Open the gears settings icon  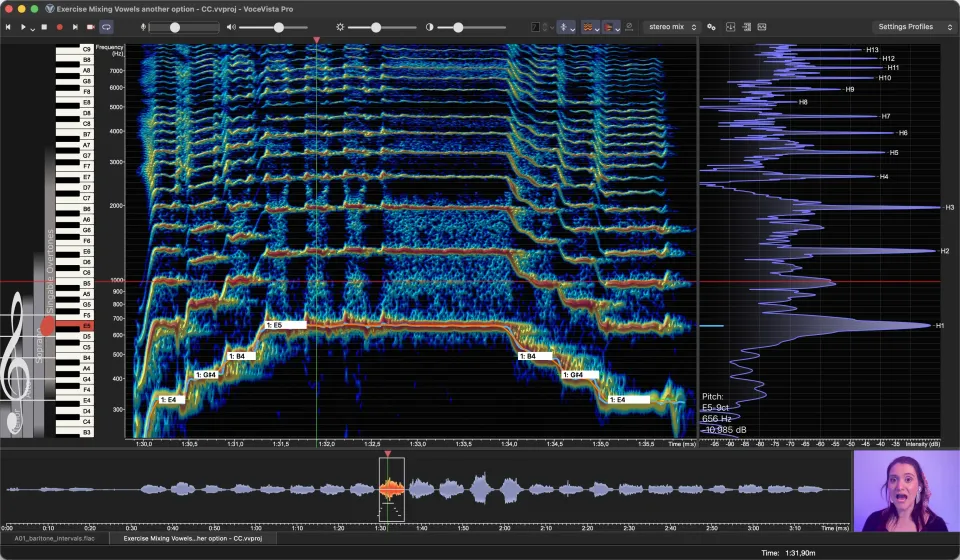click(x=711, y=27)
